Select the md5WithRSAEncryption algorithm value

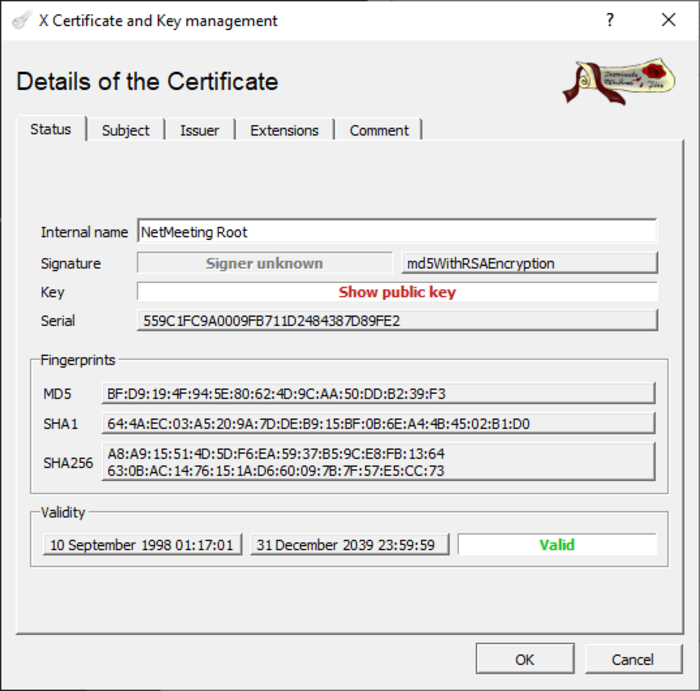[x=529, y=263]
